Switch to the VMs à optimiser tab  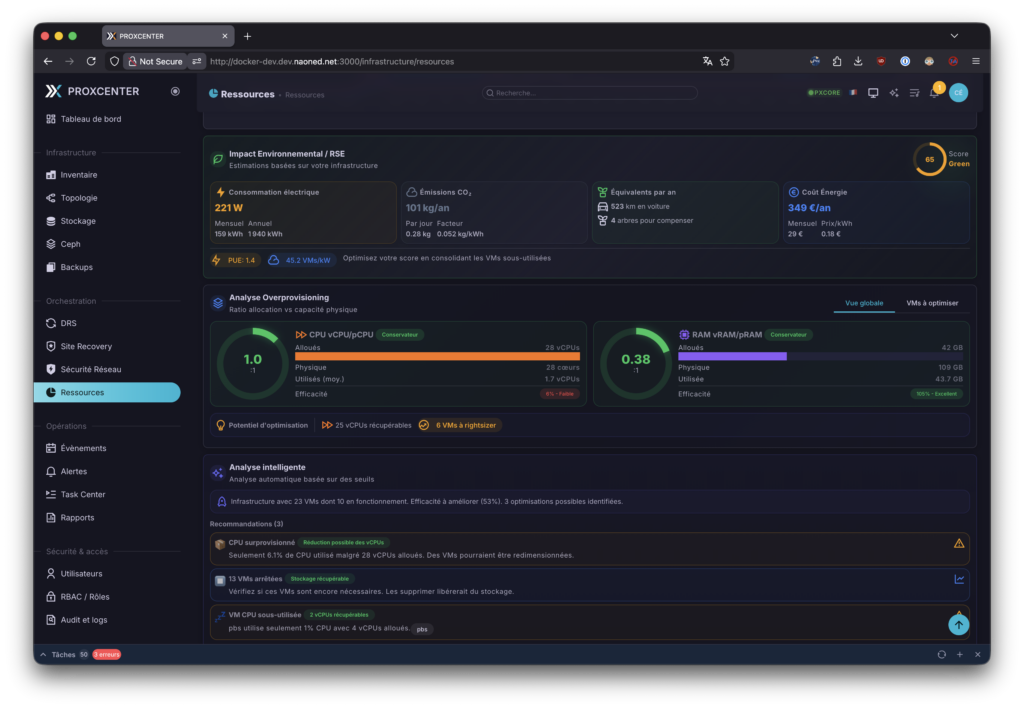coord(931,302)
